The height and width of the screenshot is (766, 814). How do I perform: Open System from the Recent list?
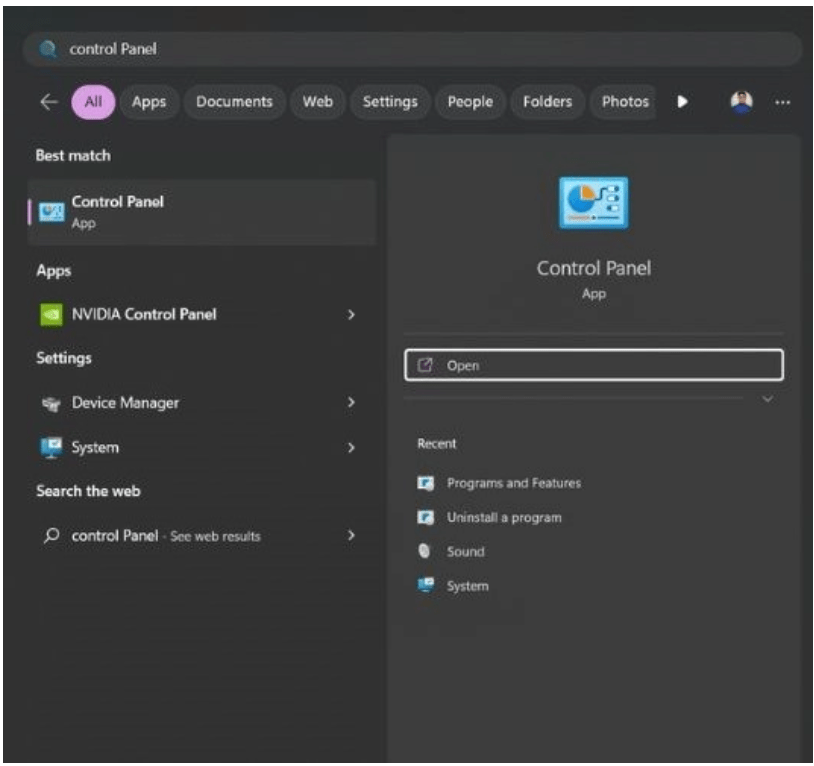coord(453,585)
